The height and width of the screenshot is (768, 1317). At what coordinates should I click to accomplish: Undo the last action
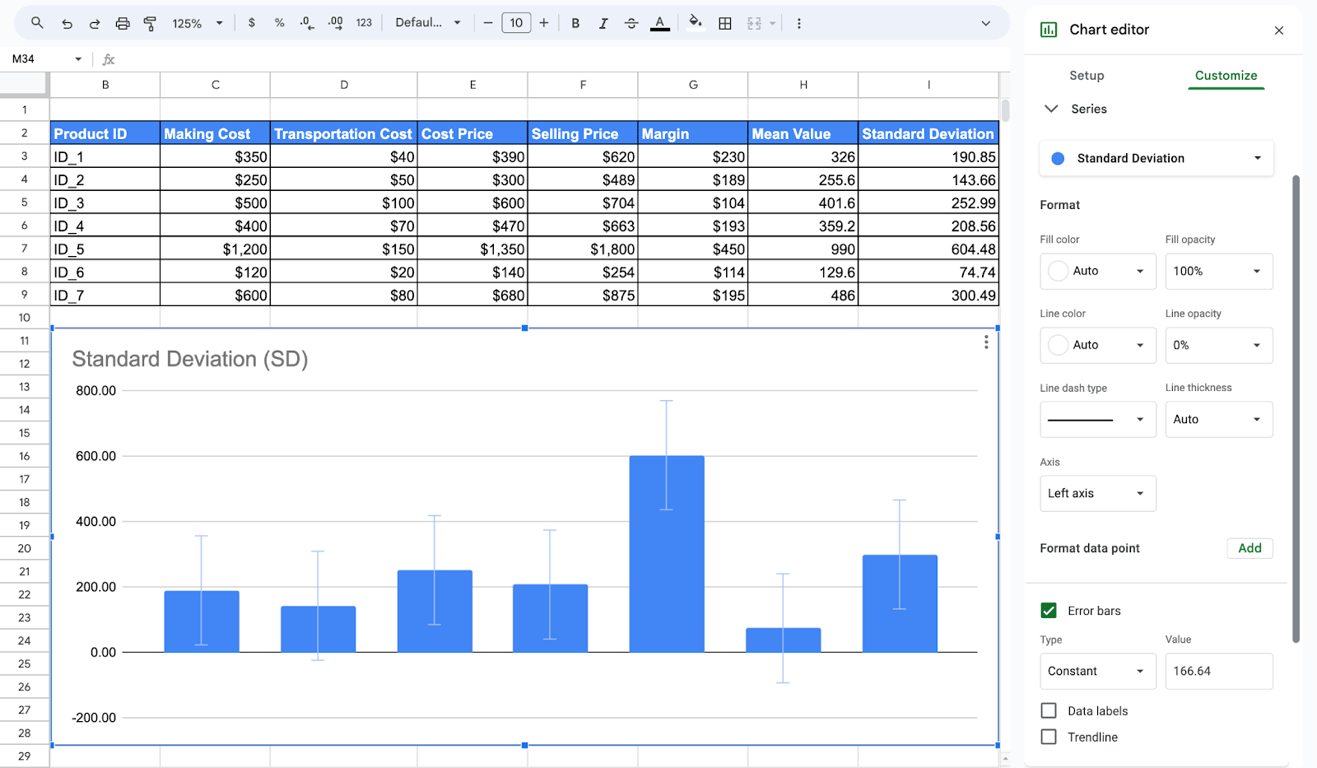(67, 23)
